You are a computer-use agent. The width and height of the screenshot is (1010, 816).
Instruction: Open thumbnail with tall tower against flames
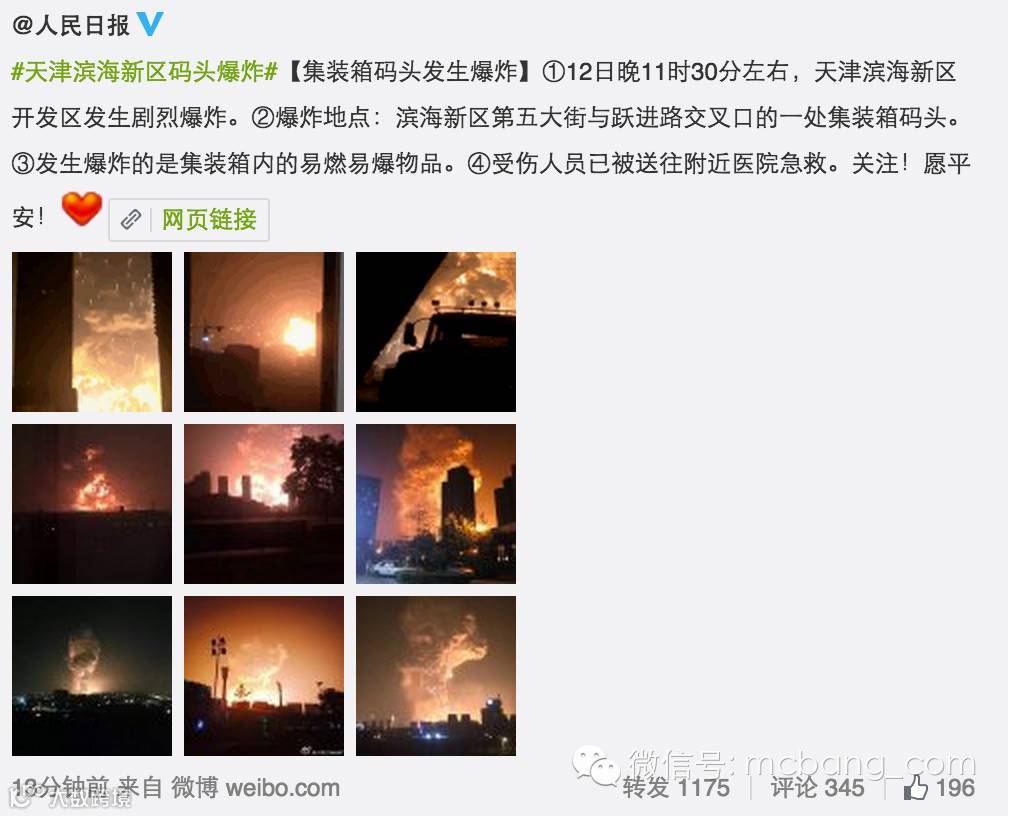[x=436, y=504]
